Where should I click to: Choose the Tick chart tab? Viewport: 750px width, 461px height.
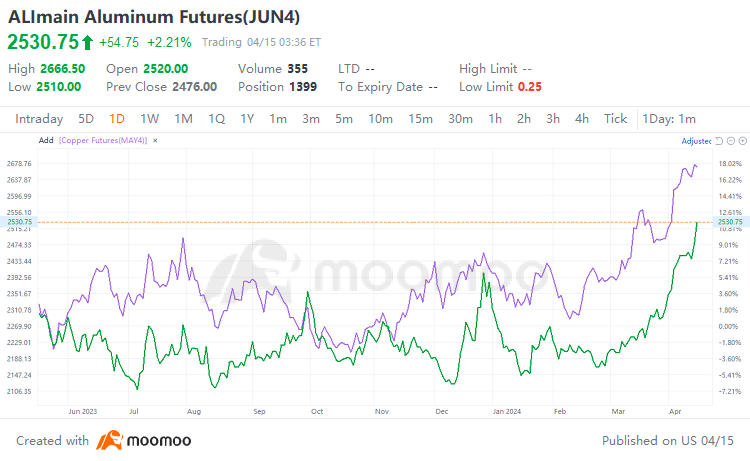point(615,119)
